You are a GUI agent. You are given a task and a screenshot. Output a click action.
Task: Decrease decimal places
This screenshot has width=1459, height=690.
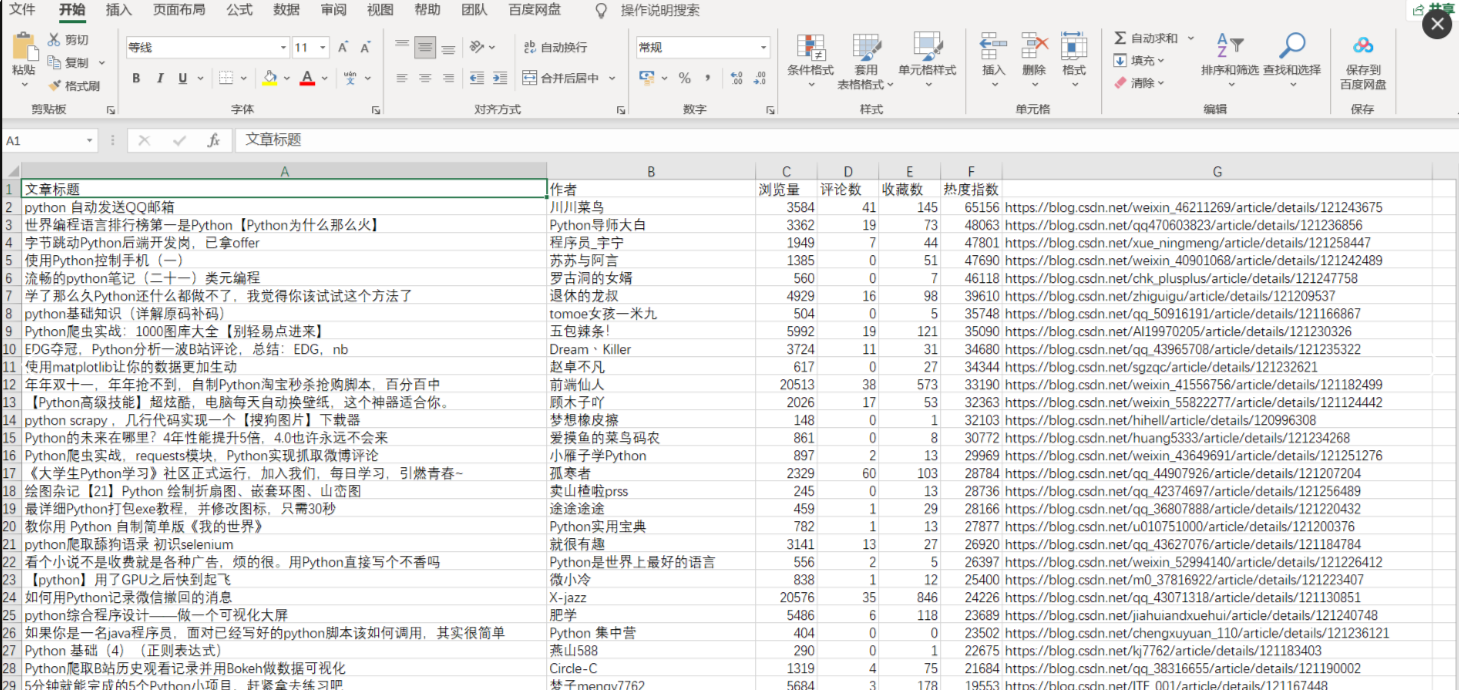[x=760, y=78]
